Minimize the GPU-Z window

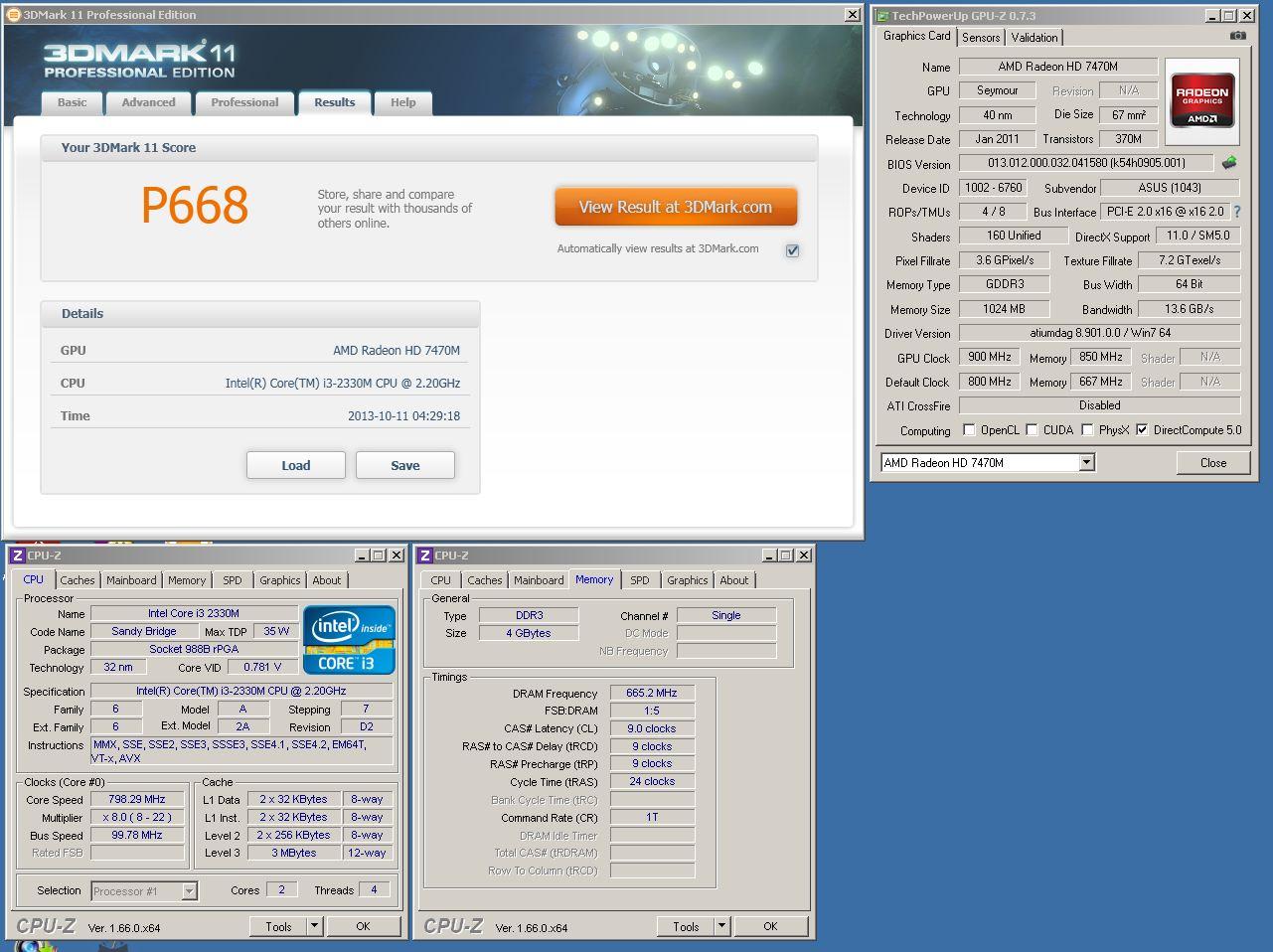1212,16
